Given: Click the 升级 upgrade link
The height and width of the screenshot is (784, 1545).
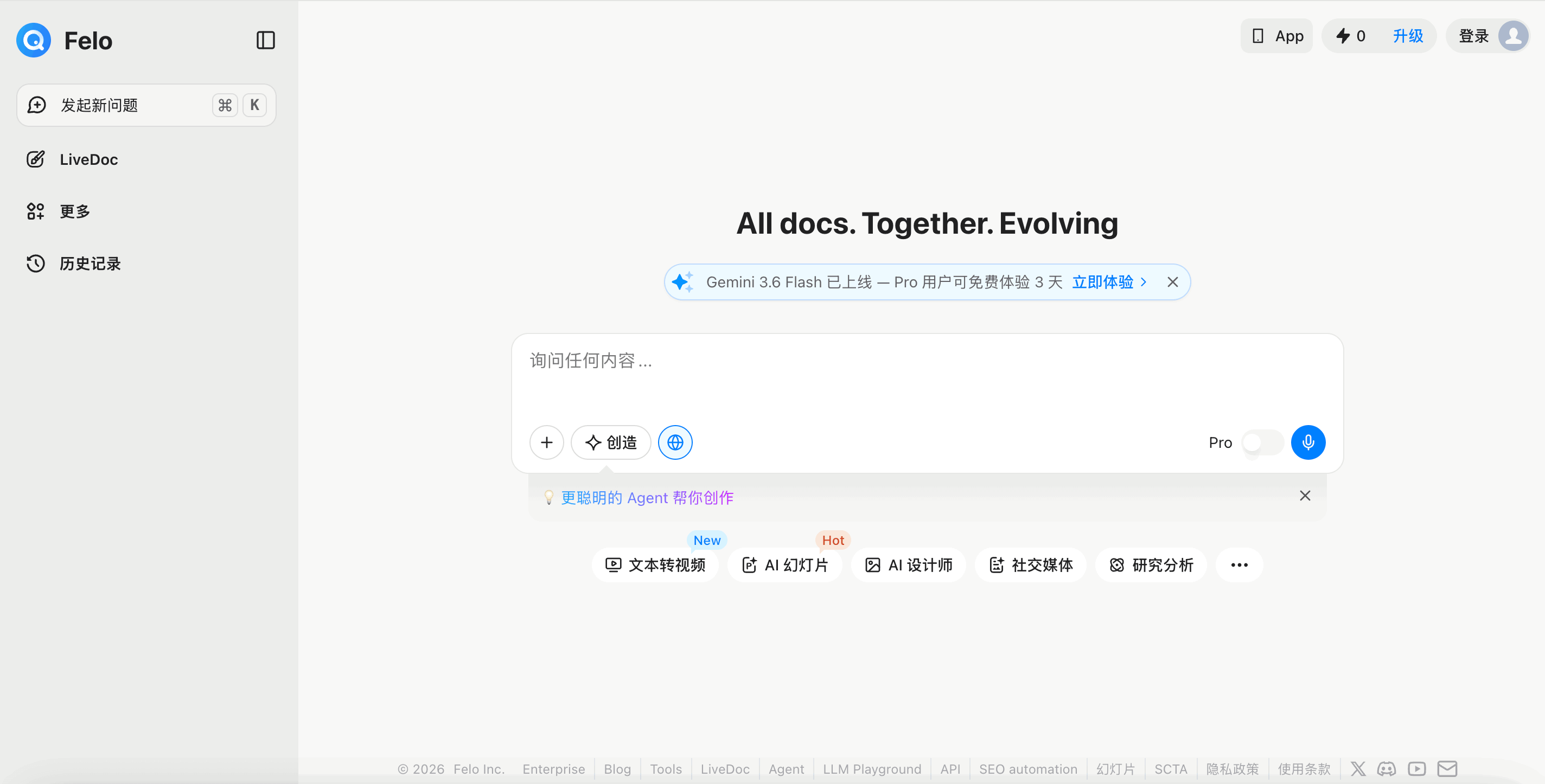Looking at the screenshot, I should (x=1408, y=36).
